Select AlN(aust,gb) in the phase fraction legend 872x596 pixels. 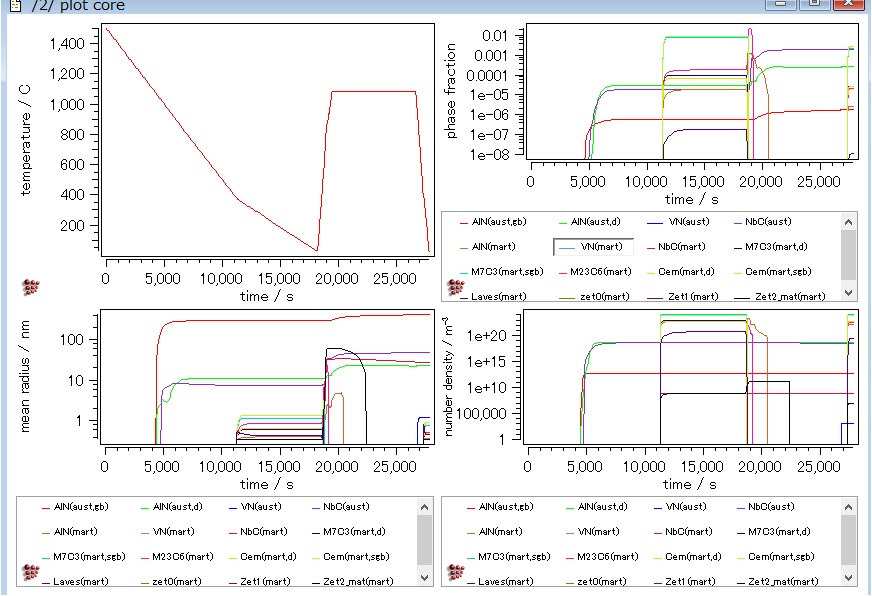[x=506, y=222]
